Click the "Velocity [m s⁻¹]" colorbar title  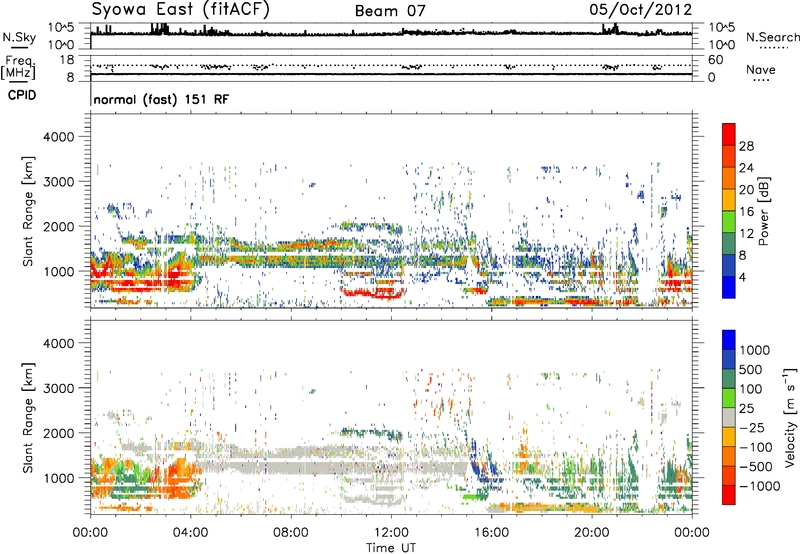pos(790,417)
